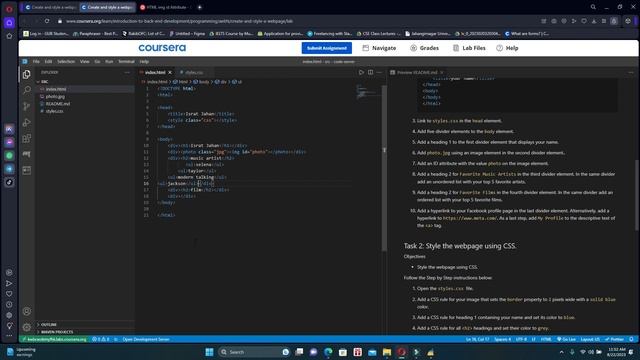Click the editor vertical scrollbar
The height and width of the screenshot is (360, 640).
pyautogui.click(x=384, y=167)
